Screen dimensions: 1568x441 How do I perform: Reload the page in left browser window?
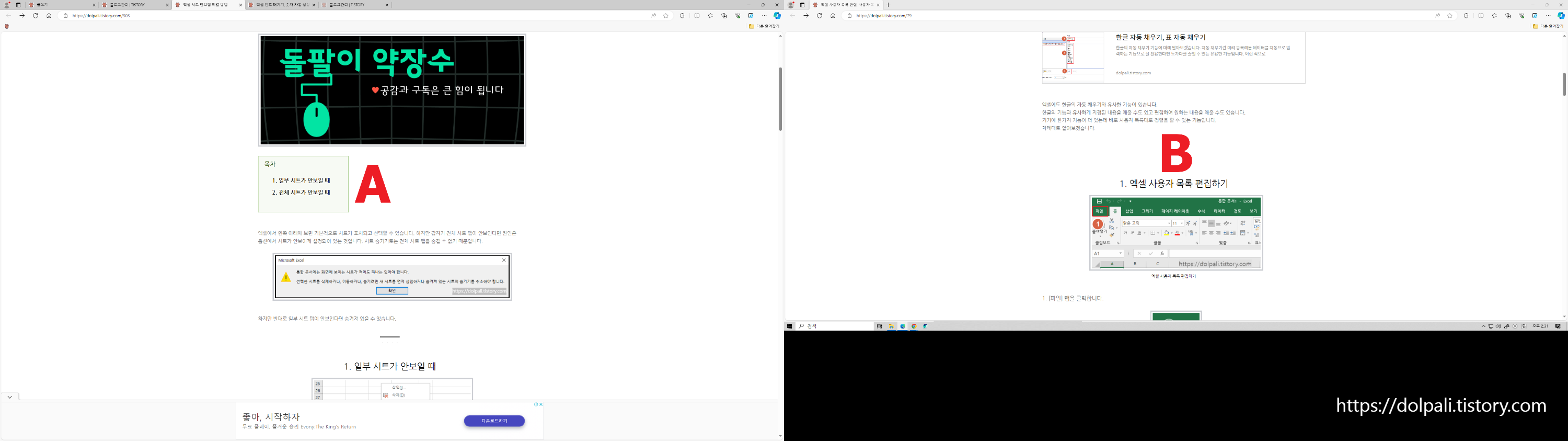[36, 16]
